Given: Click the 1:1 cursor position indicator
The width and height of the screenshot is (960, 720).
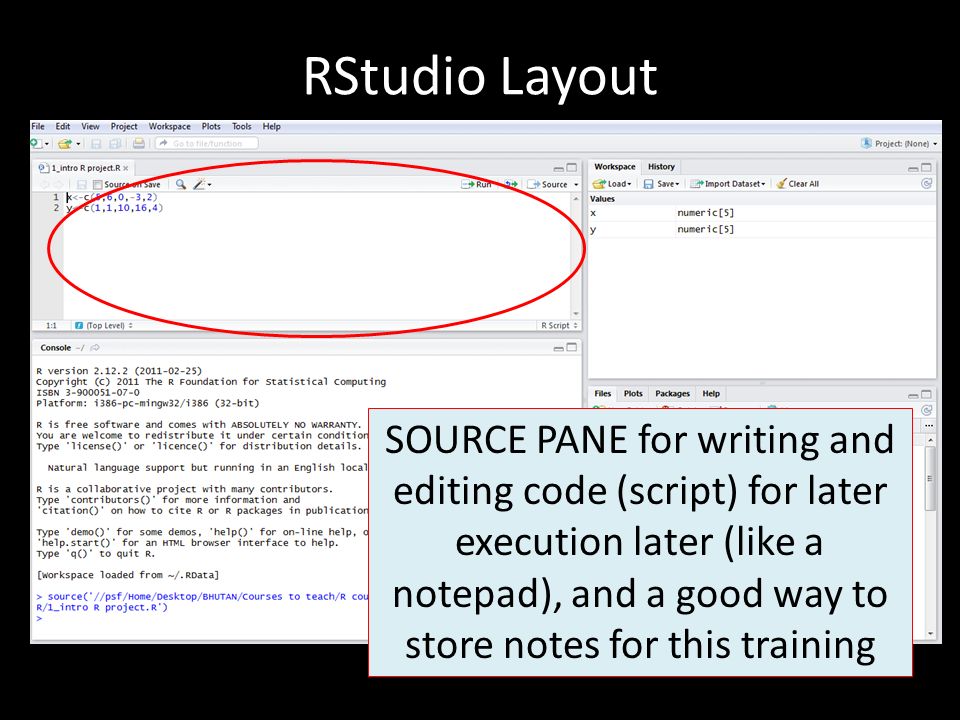Looking at the screenshot, I should click(51, 326).
